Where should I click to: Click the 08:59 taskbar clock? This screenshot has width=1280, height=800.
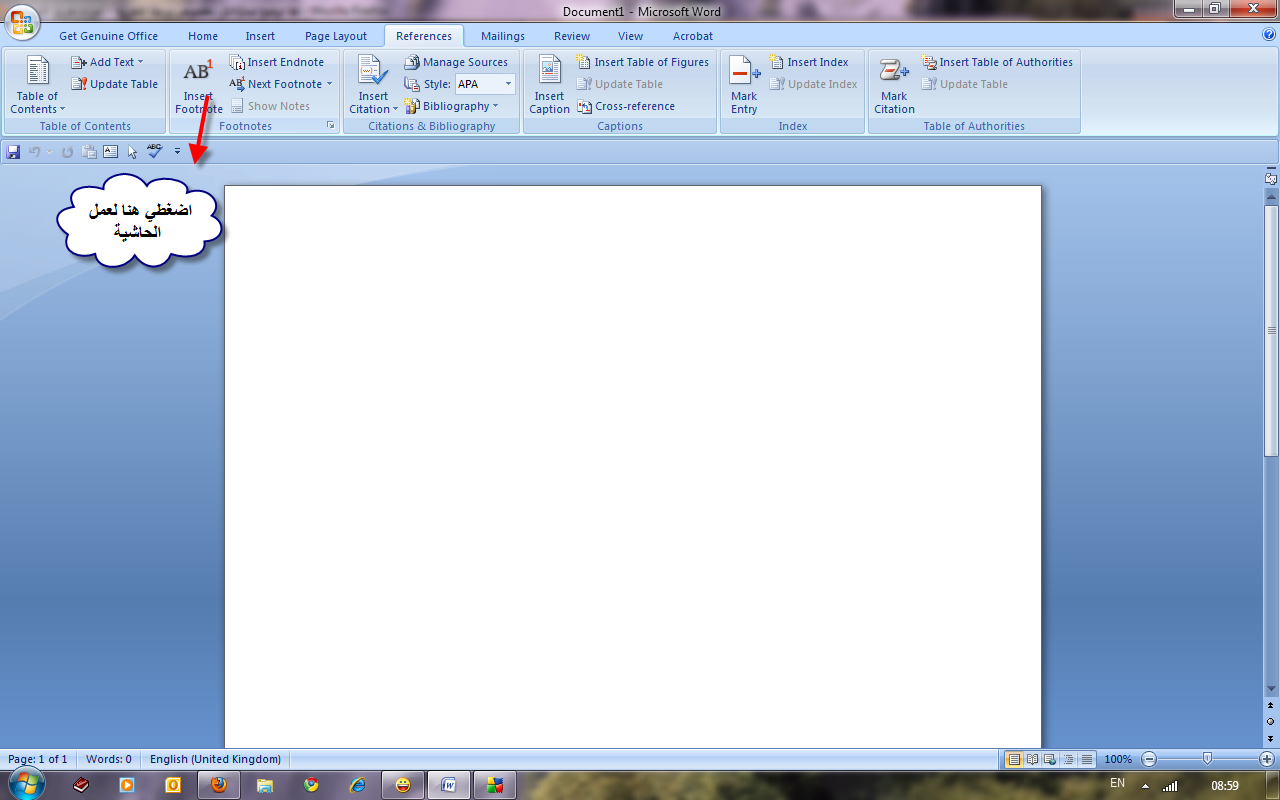tap(1225, 786)
